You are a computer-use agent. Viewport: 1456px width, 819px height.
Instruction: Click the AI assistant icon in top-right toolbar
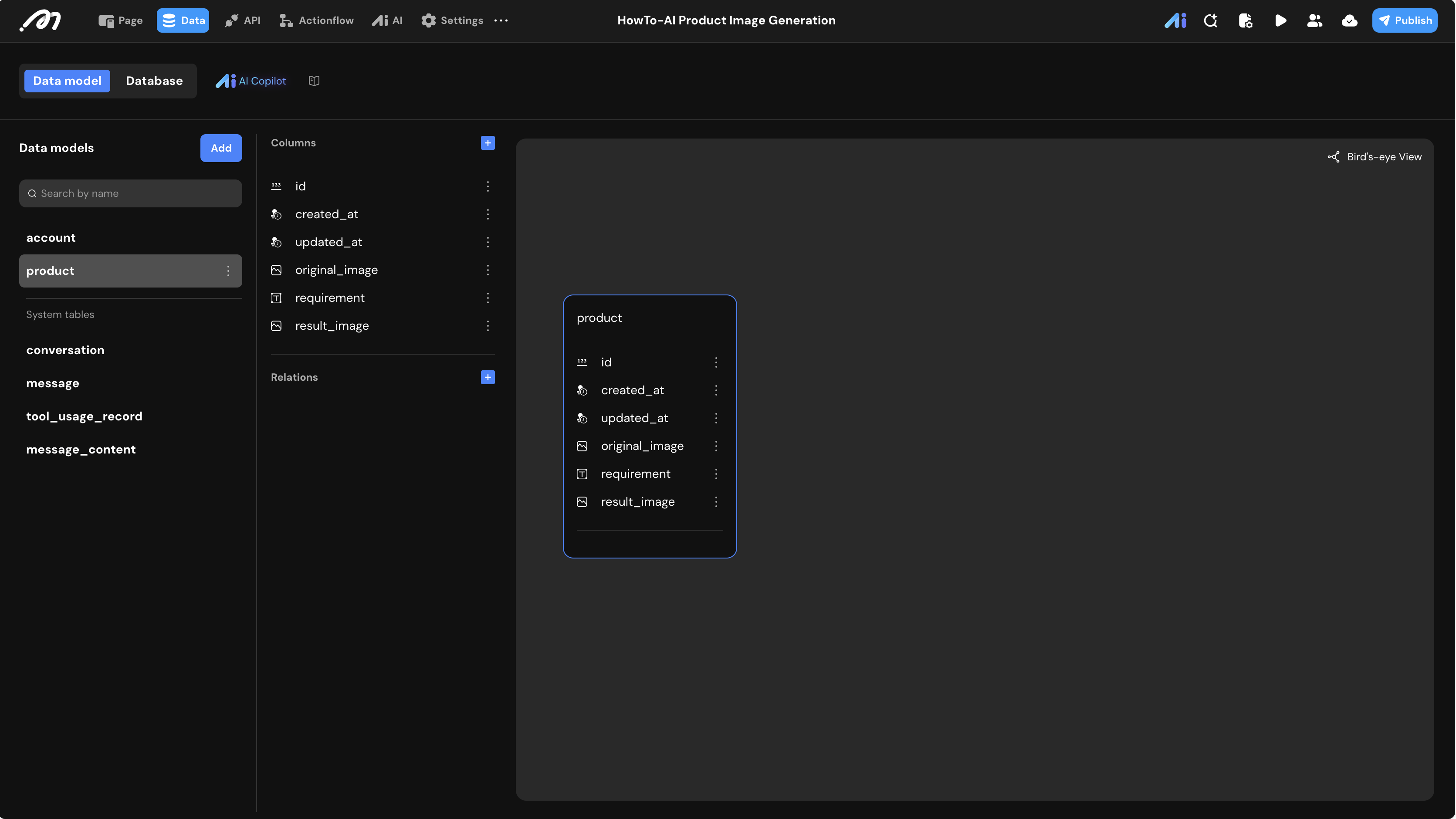coord(1175,21)
